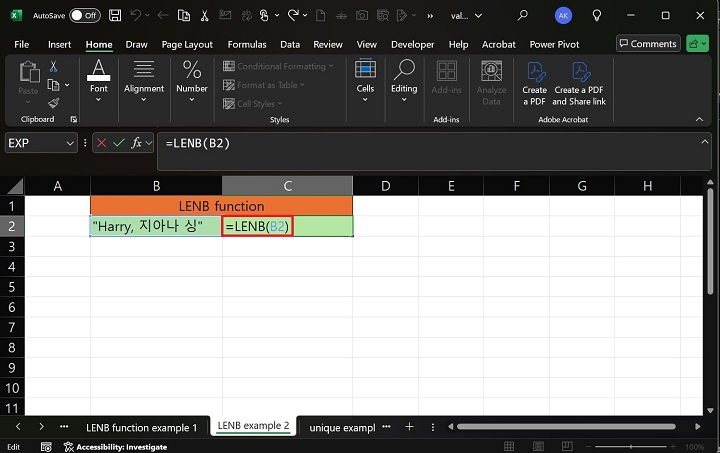The image size is (720, 453).
Task: Cancel the formula entry with X icon
Action: [101, 143]
